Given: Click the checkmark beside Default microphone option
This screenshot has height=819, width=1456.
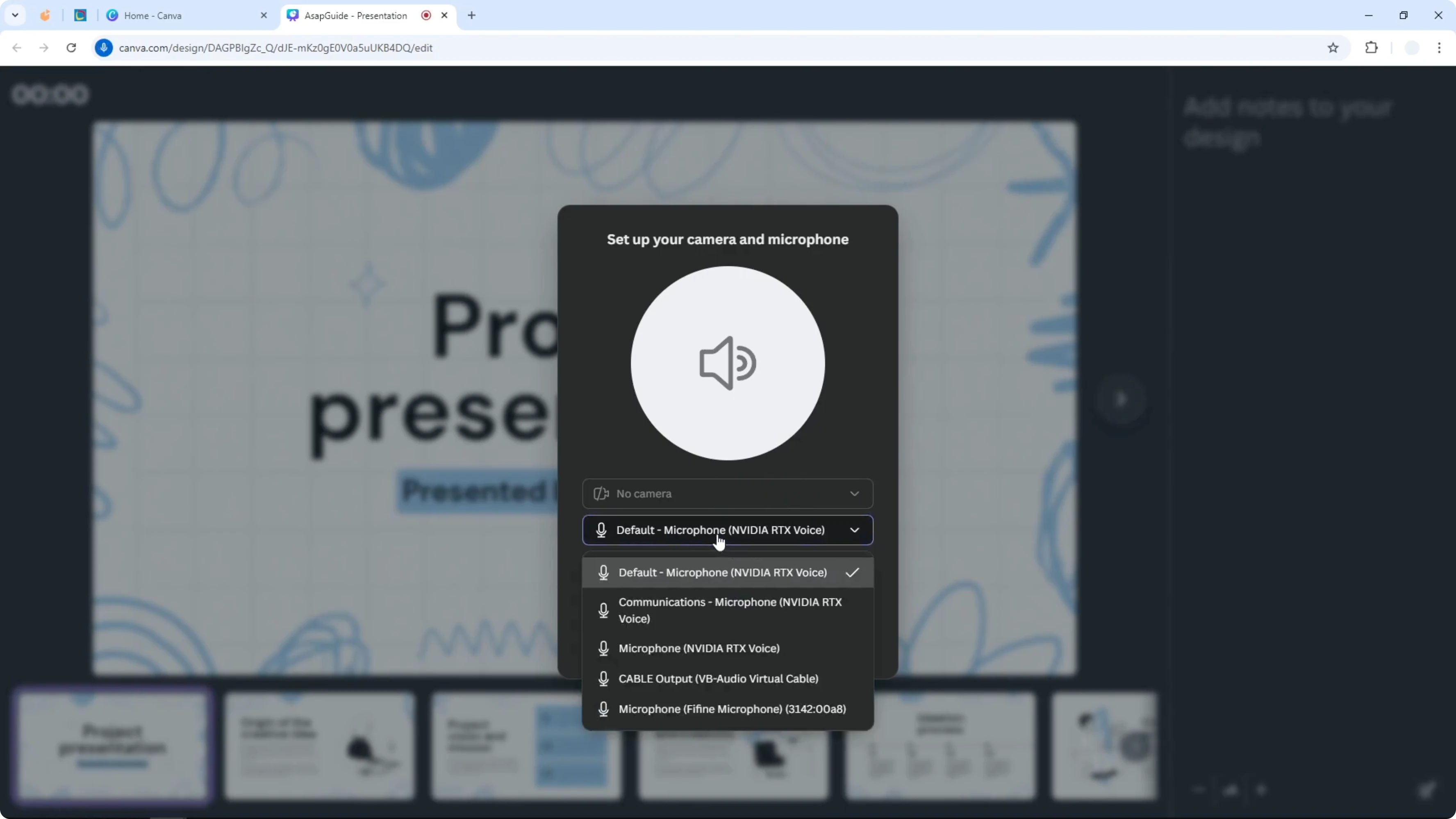Looking at the screenshot, I should 852,572.
